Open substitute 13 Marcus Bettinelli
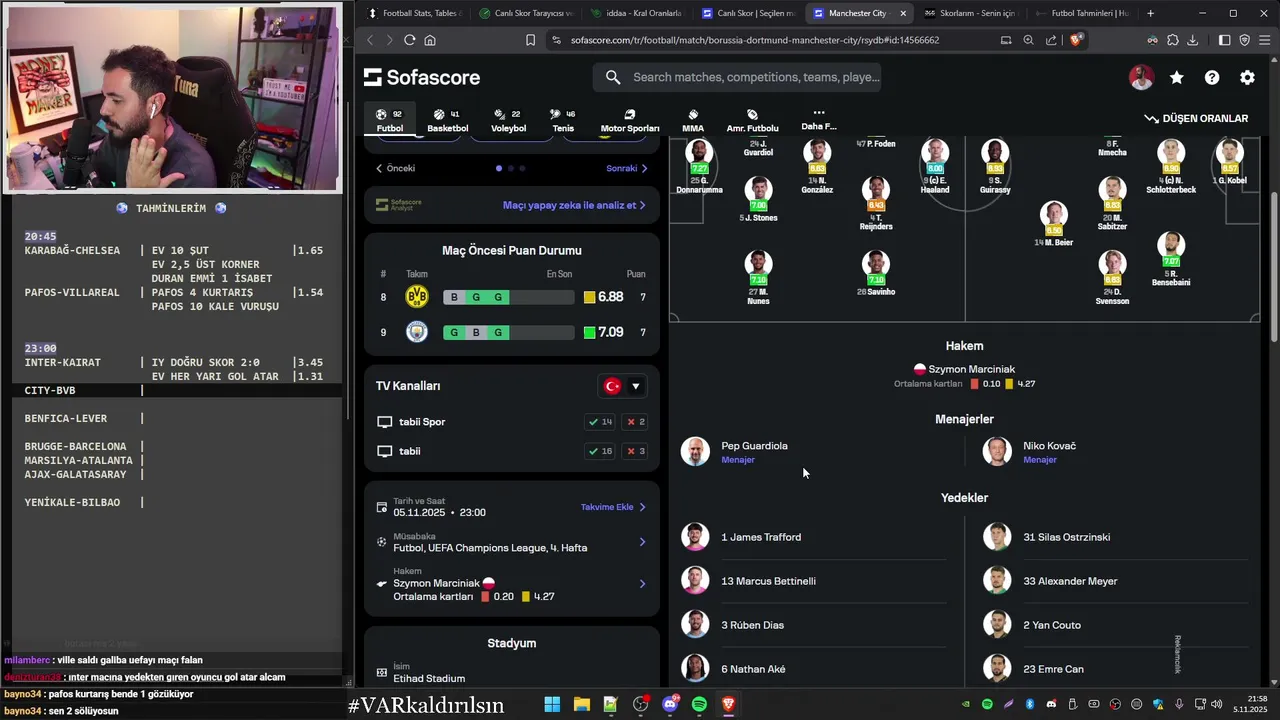Image resolution: width=1280 pixels, height=720 pixels. (x=815, y=581)
